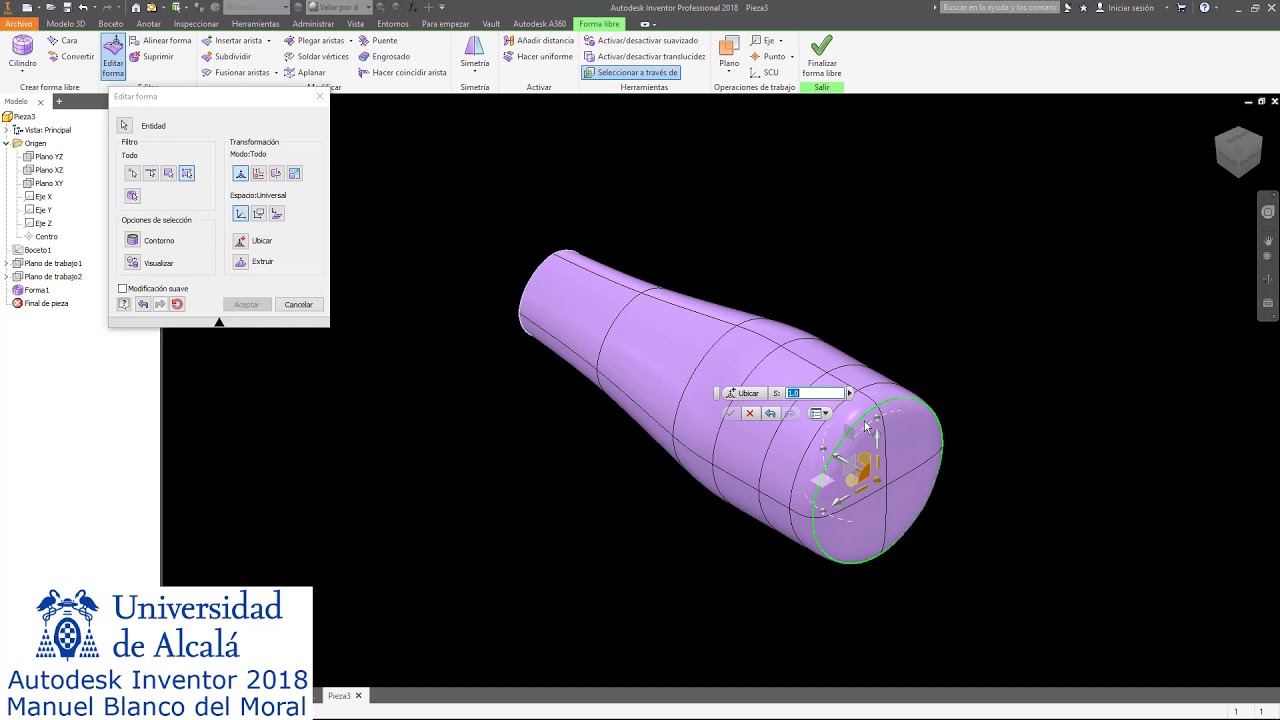Screen dimensions: 1280x720
Task: Open the Boceto ribbon tab
Action: pyautogui.click(x=111, y=24)
